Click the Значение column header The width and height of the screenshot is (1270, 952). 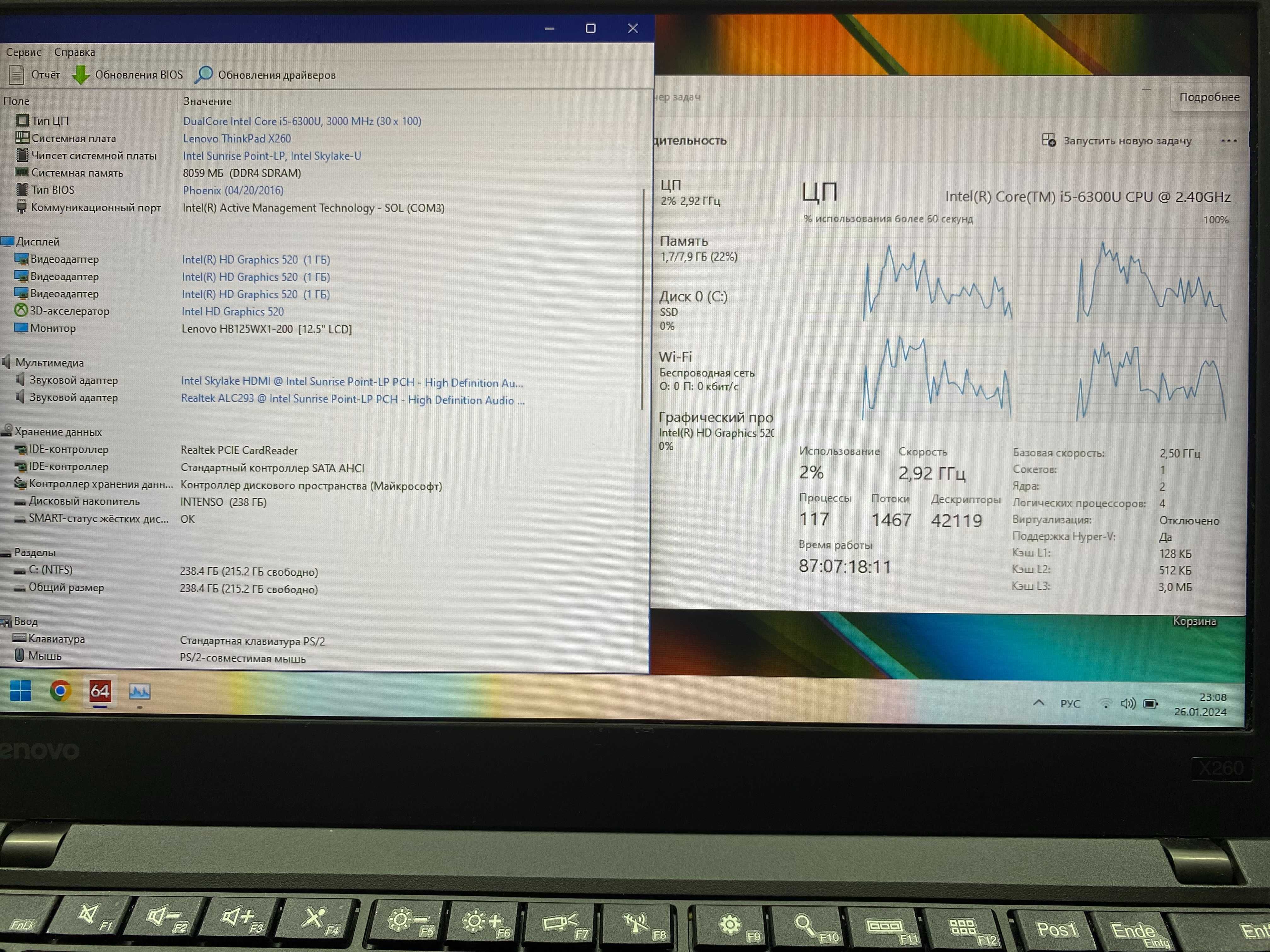207,102
